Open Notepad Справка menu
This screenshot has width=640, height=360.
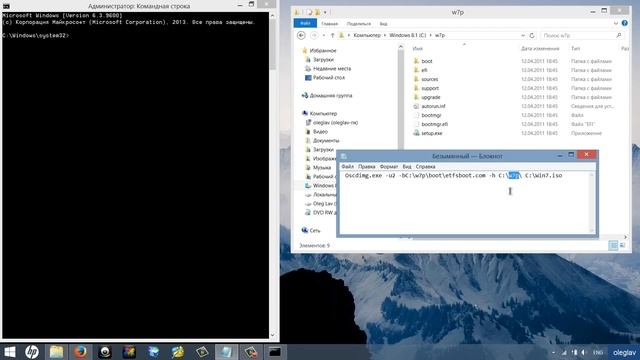pos(425,167)
